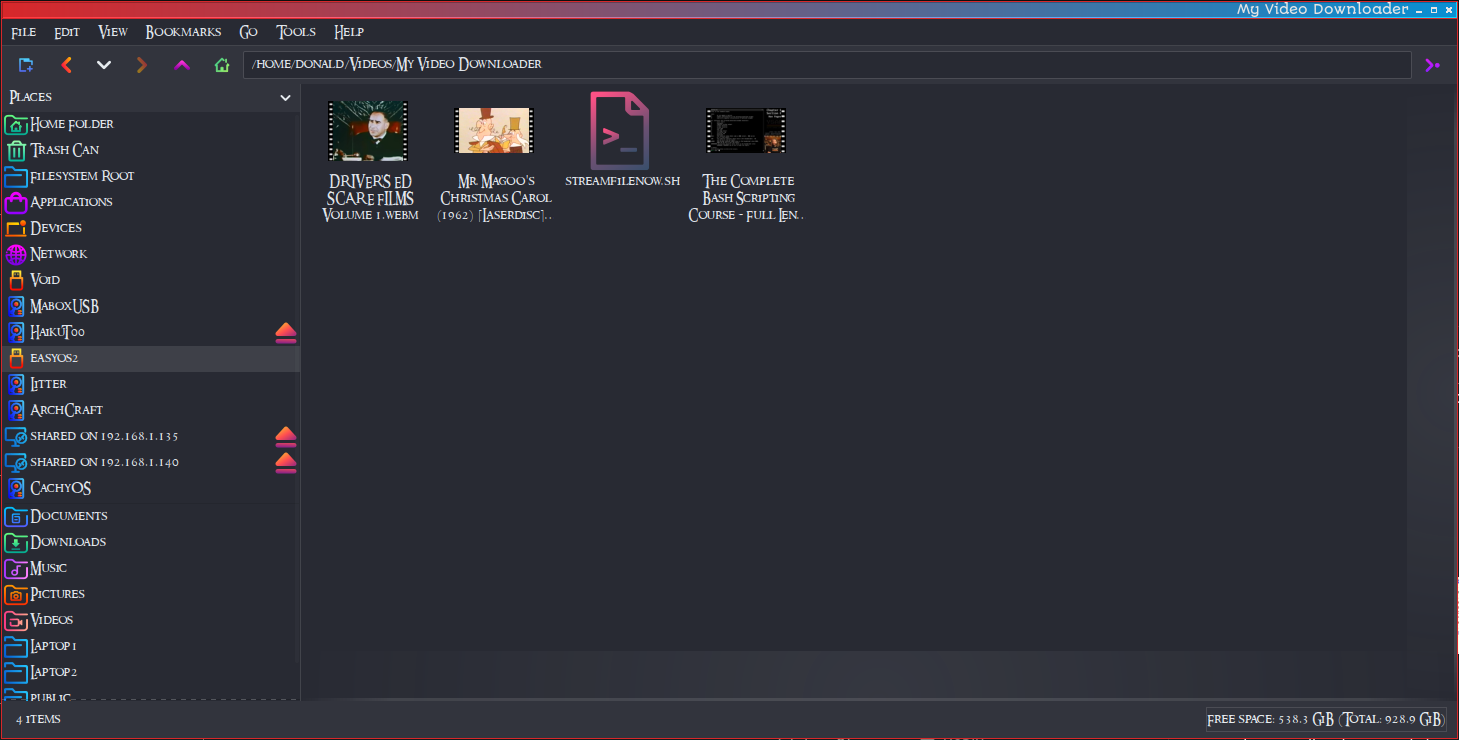
Task: Unmount shared on 192.168.1.135
Action: click(286, 436)
